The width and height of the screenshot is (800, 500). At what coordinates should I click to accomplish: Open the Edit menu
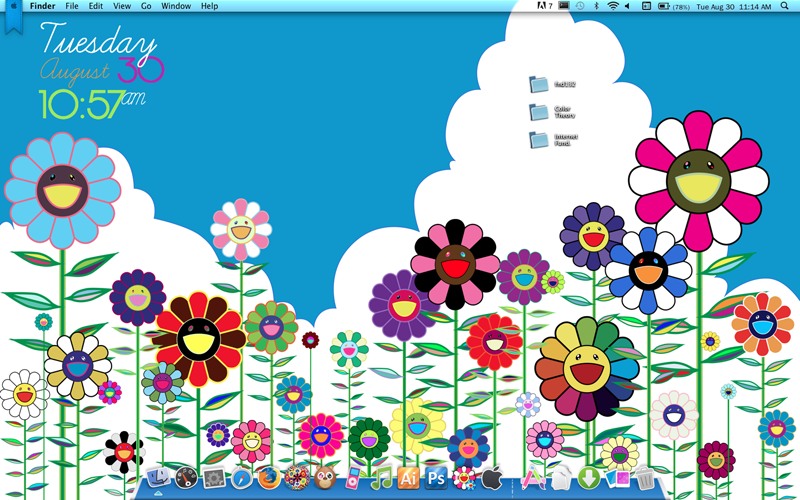95,6
